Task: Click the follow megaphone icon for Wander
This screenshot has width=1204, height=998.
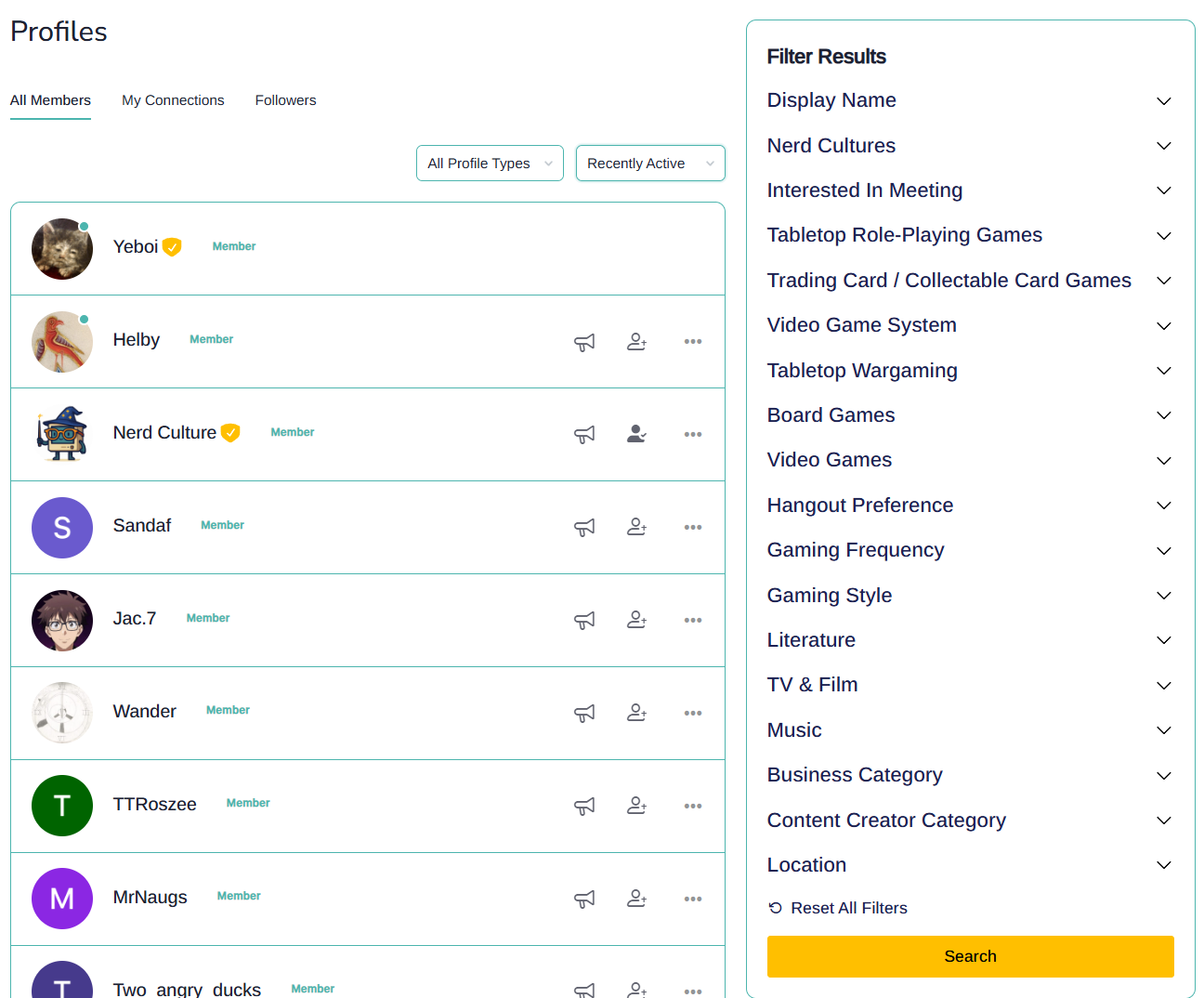Action: [584, 713]
